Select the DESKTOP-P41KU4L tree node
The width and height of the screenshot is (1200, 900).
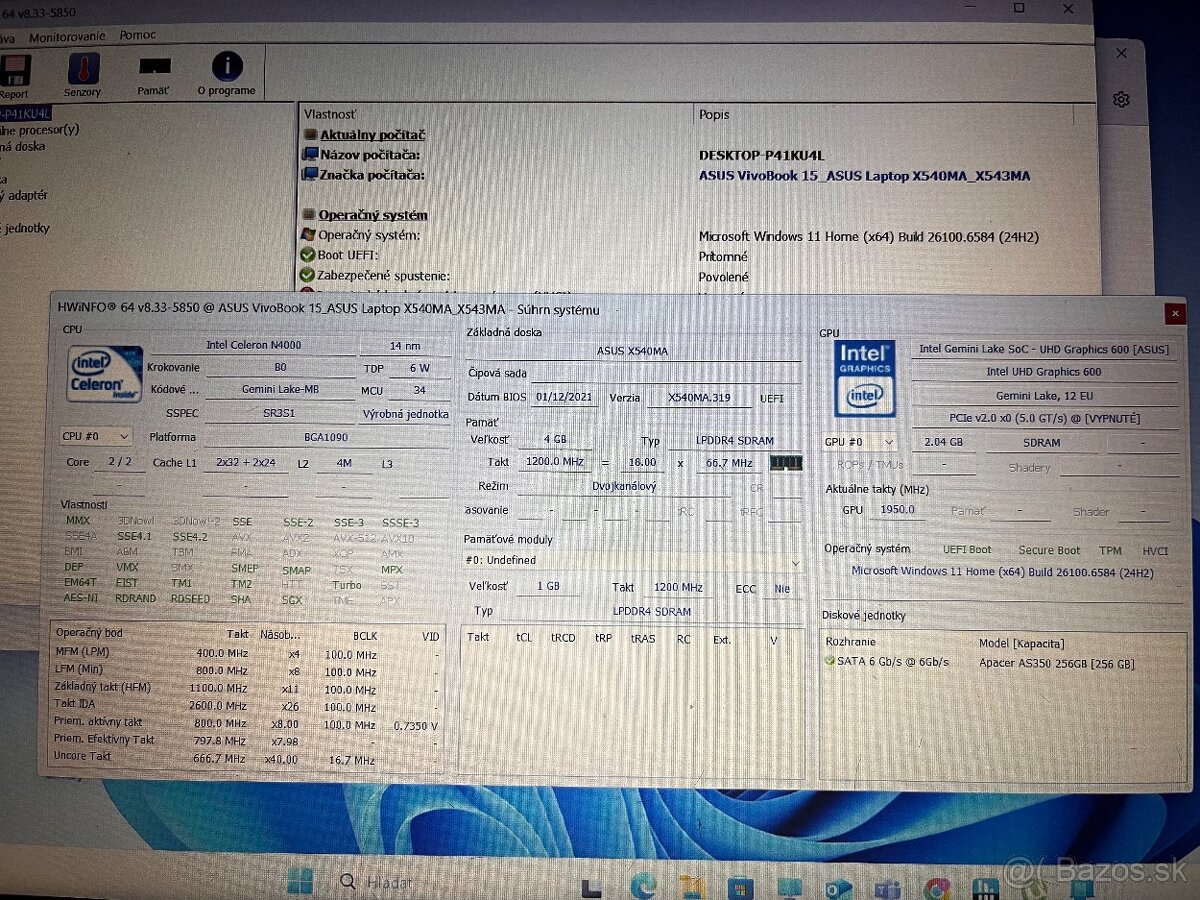click(25, 112)
